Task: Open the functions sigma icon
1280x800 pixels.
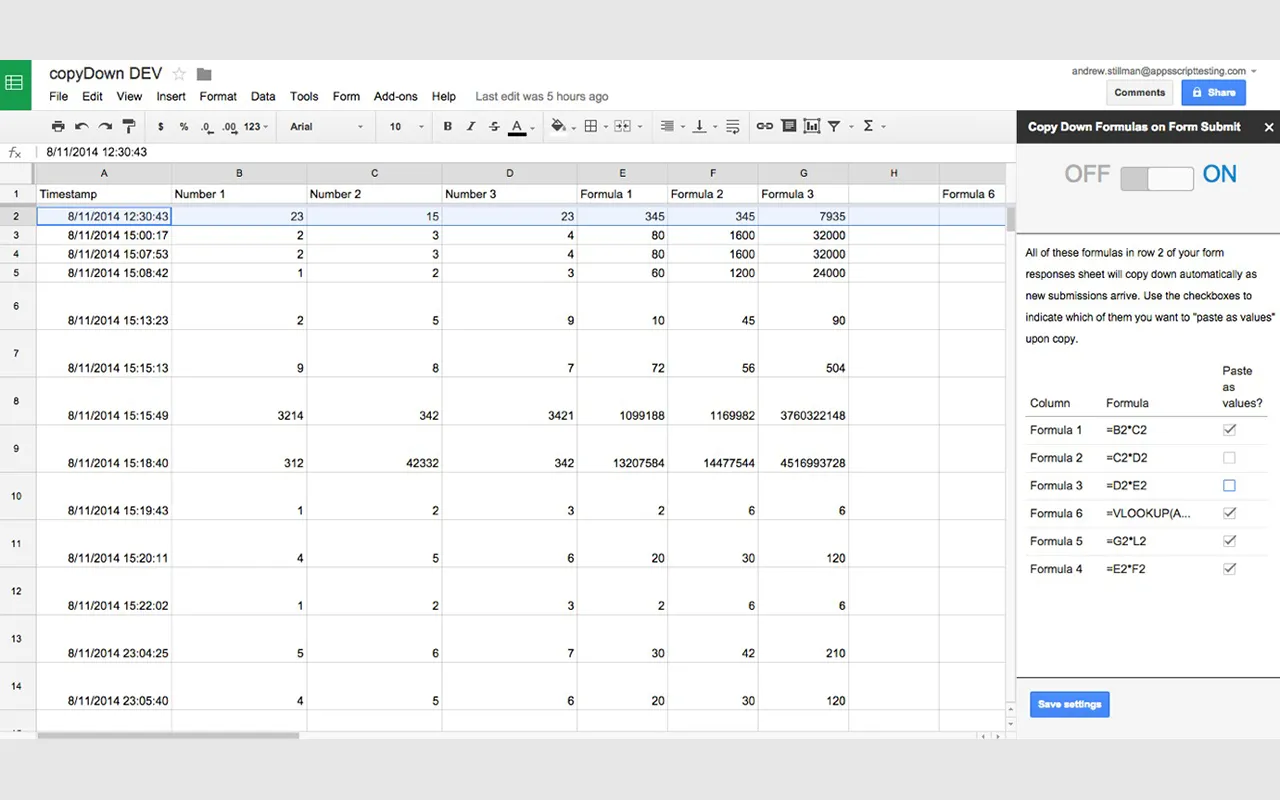Action: (868, 126)
